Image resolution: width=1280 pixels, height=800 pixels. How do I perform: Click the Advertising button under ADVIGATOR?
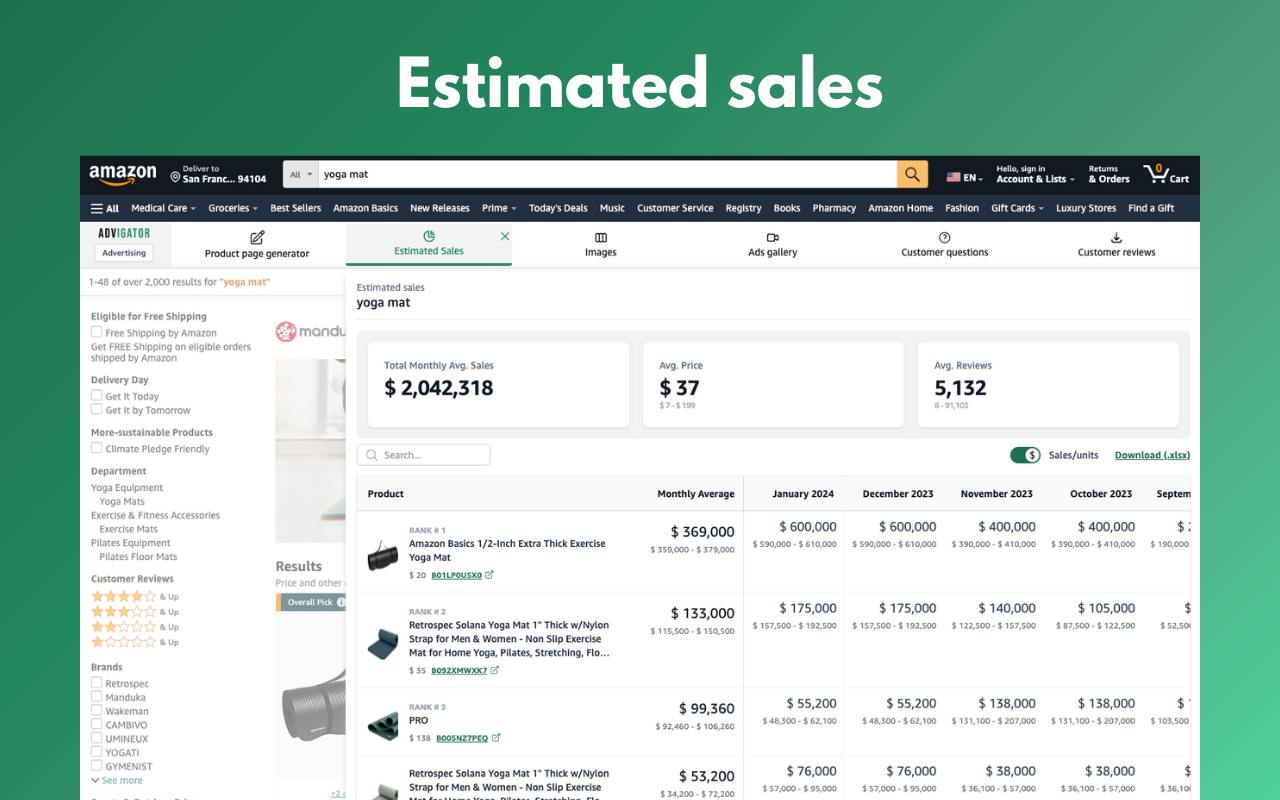coord(124,253)
